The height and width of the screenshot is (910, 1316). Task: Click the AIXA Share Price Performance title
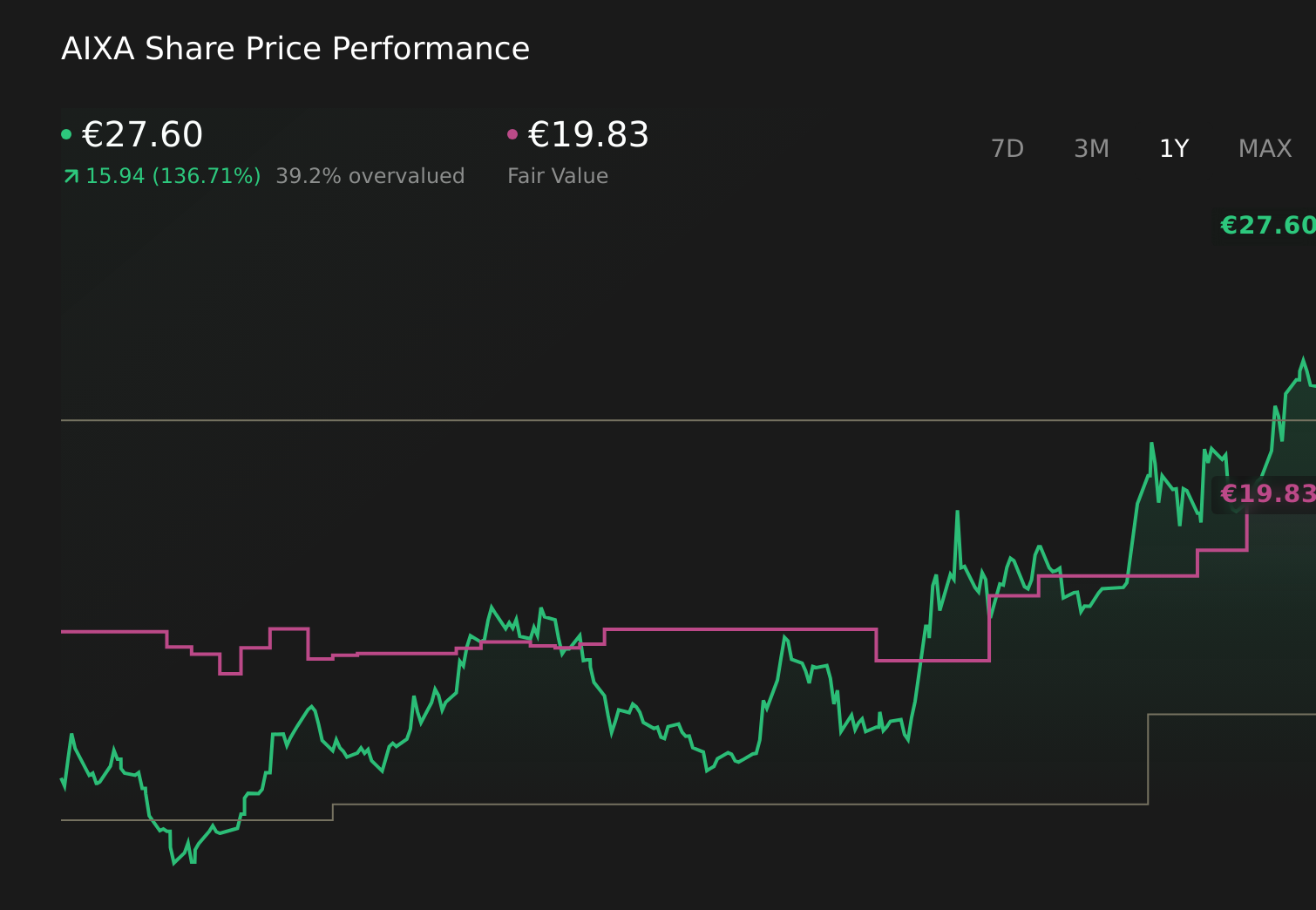295,49
